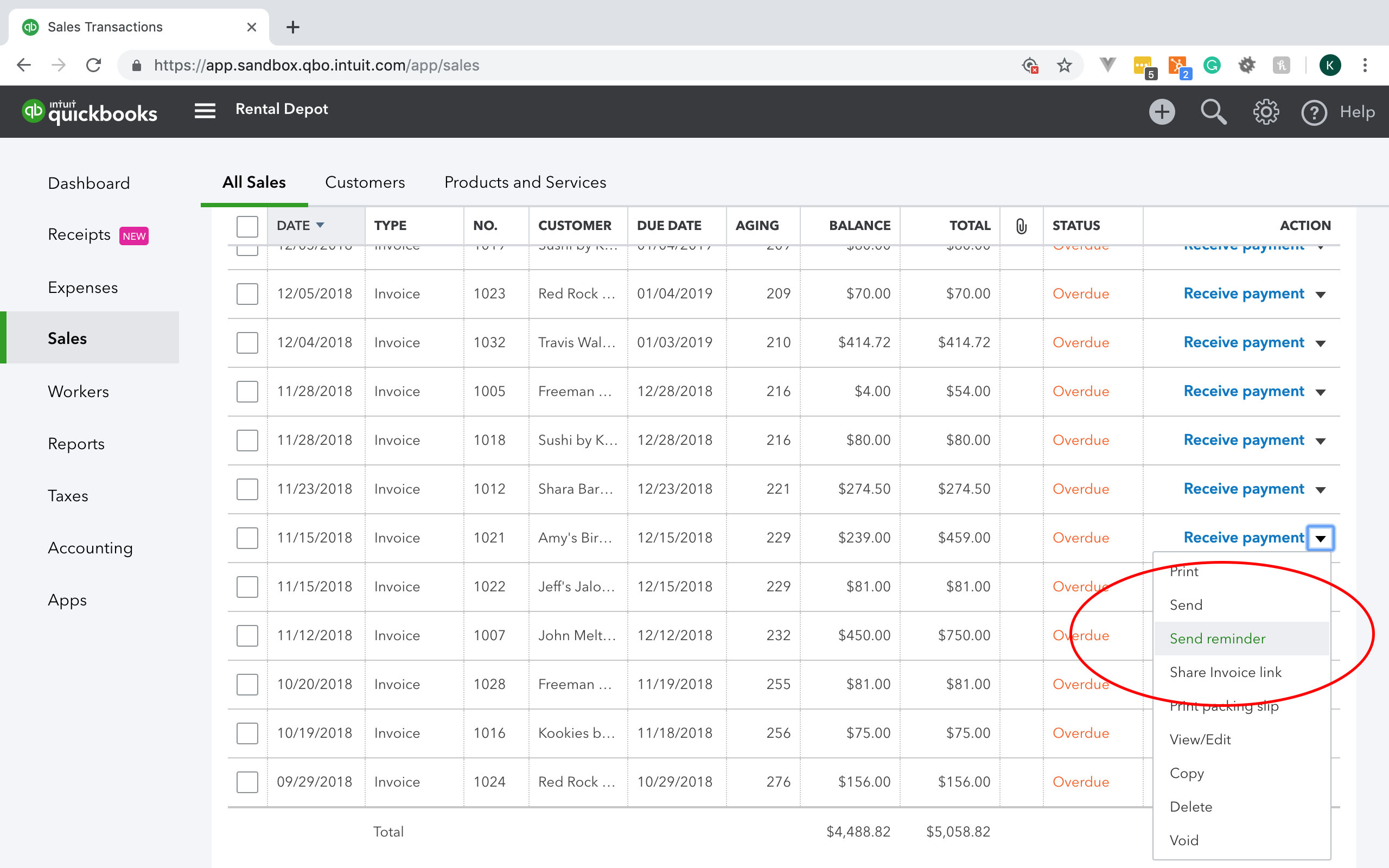This screenshot has height=868, width=1389.
Task: Tick the checkbox for invoice 1007 row
Action: point(247,635)
